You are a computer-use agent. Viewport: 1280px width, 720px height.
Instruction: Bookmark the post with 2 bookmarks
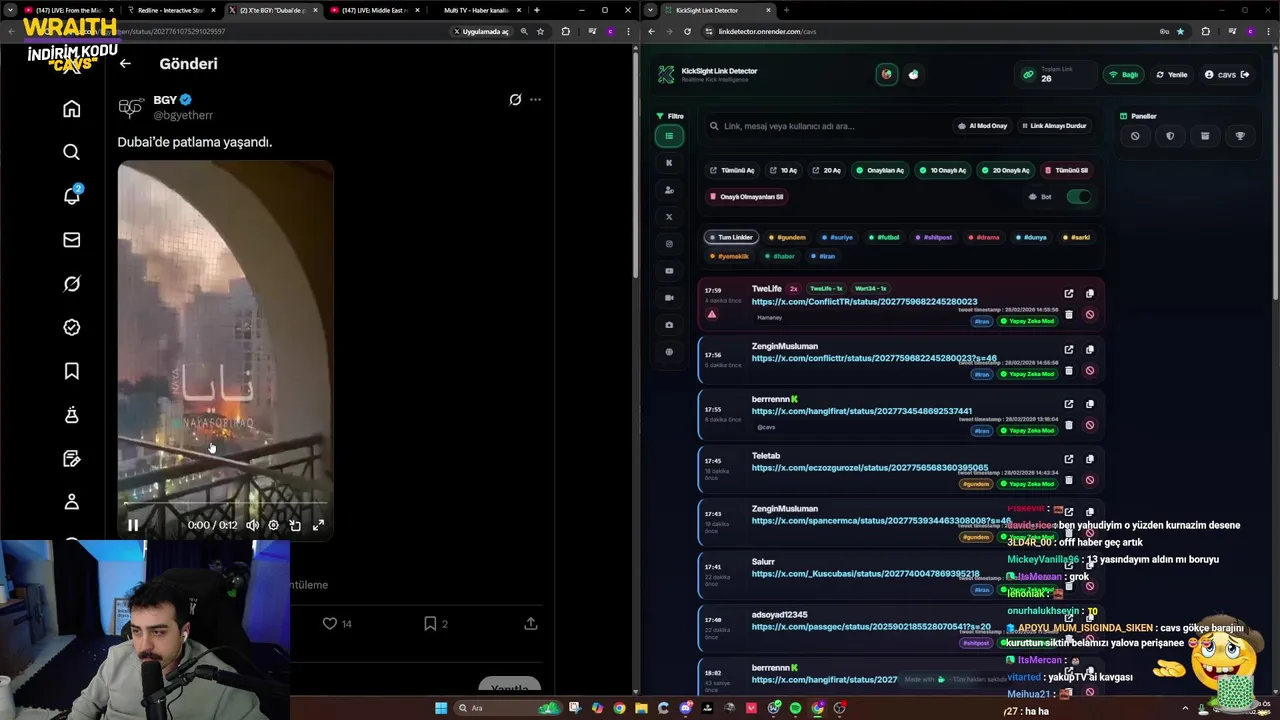coord(436,624)
